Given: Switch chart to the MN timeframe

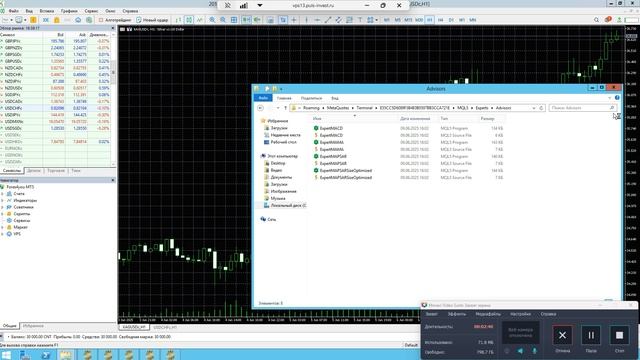Looking at the screenshot, I should click(x=473, y=20).
